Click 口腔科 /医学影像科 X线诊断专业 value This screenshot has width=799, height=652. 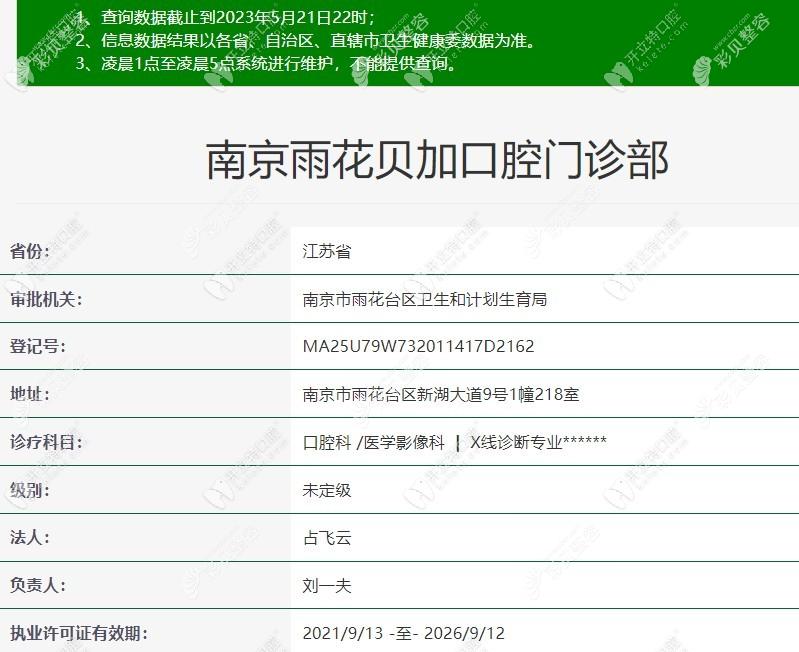coord(455,442)
